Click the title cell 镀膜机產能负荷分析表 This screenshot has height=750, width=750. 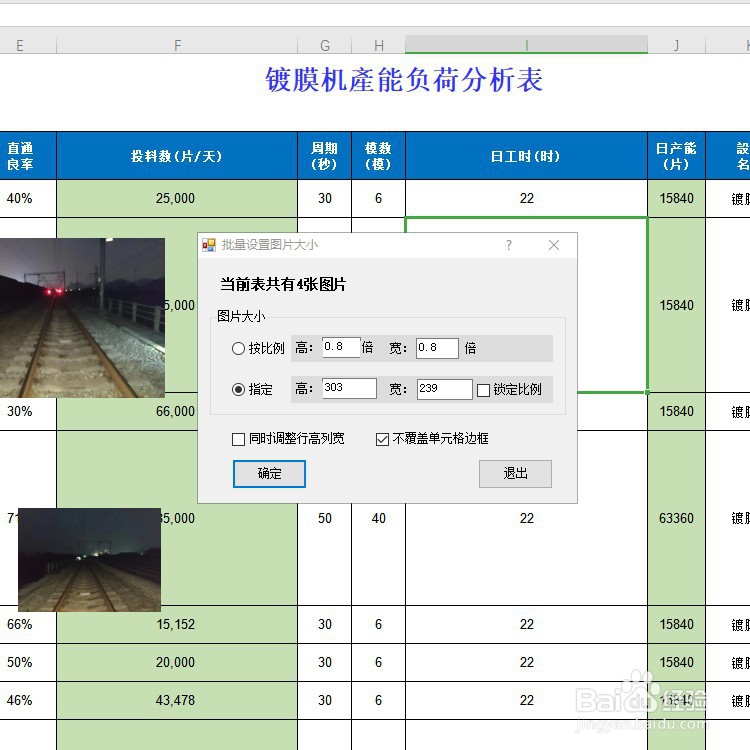(404, 79)
